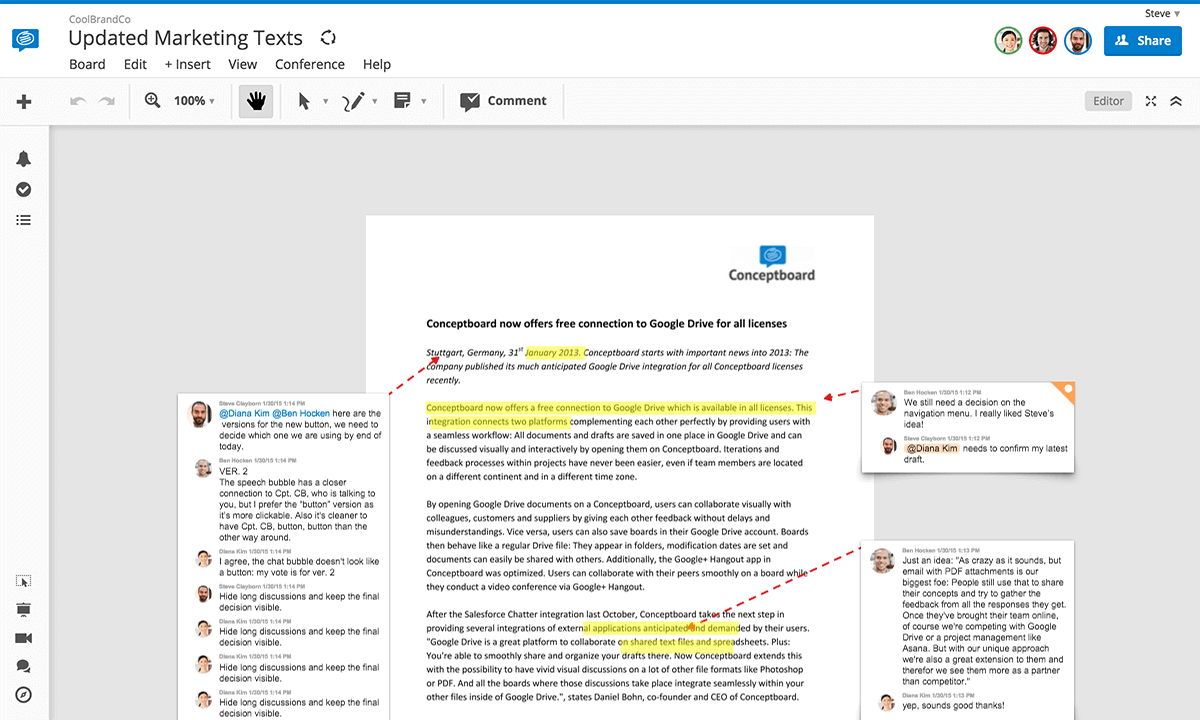Expand the pointer tool options arrow

325,101
